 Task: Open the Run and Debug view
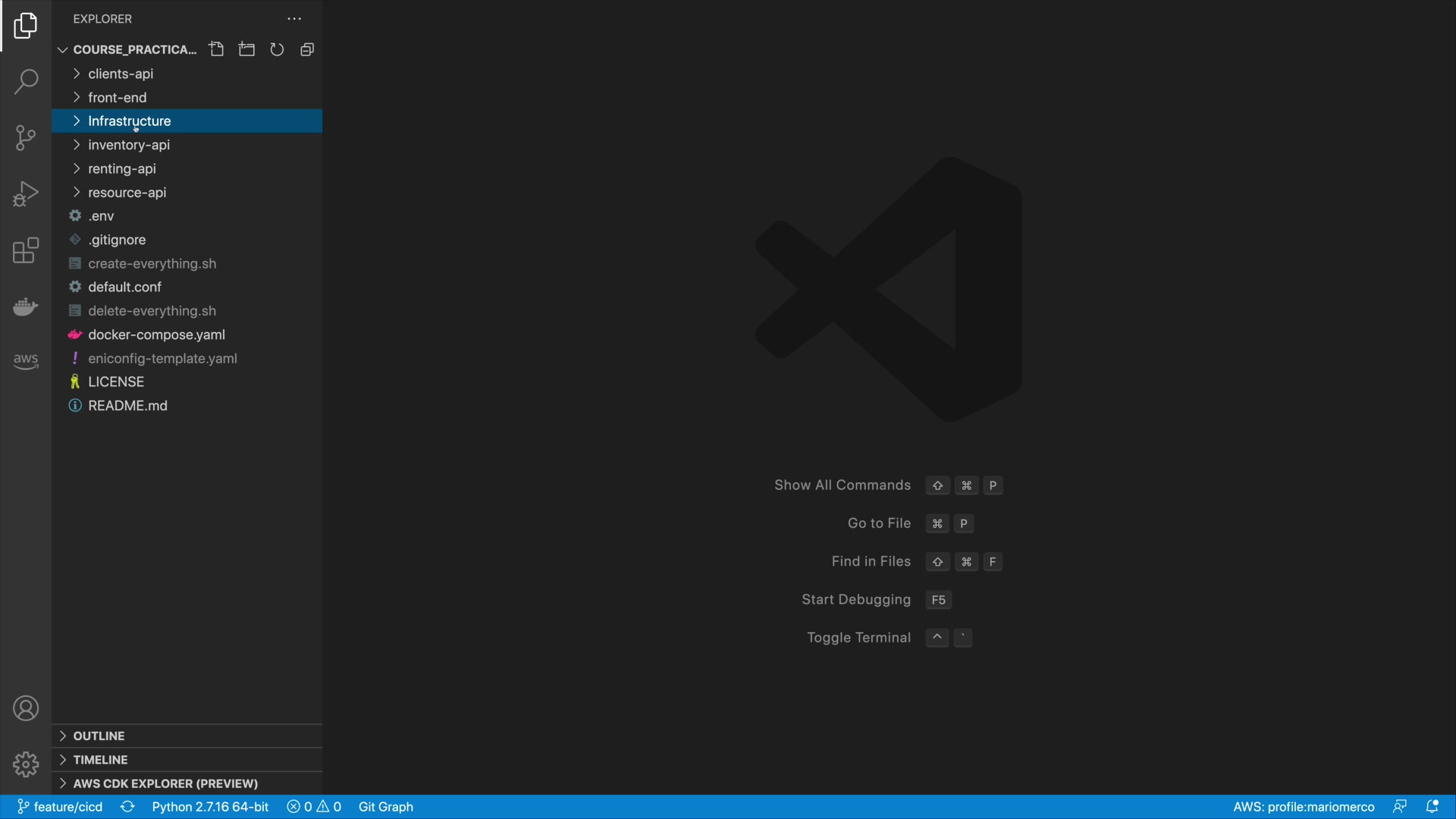[x=26, y=194]
